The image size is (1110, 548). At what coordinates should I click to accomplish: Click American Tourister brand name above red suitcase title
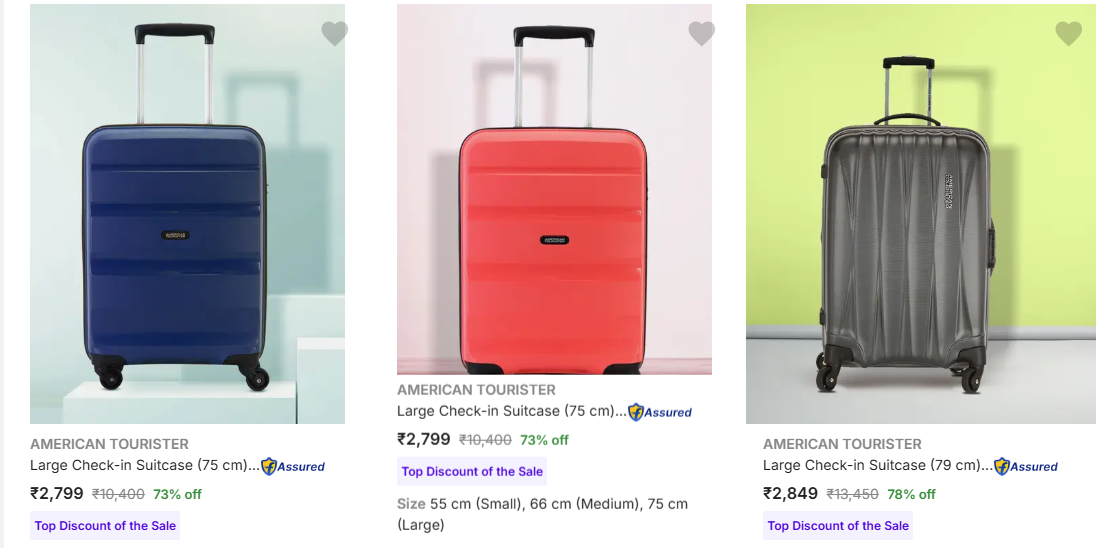[476, 390]
